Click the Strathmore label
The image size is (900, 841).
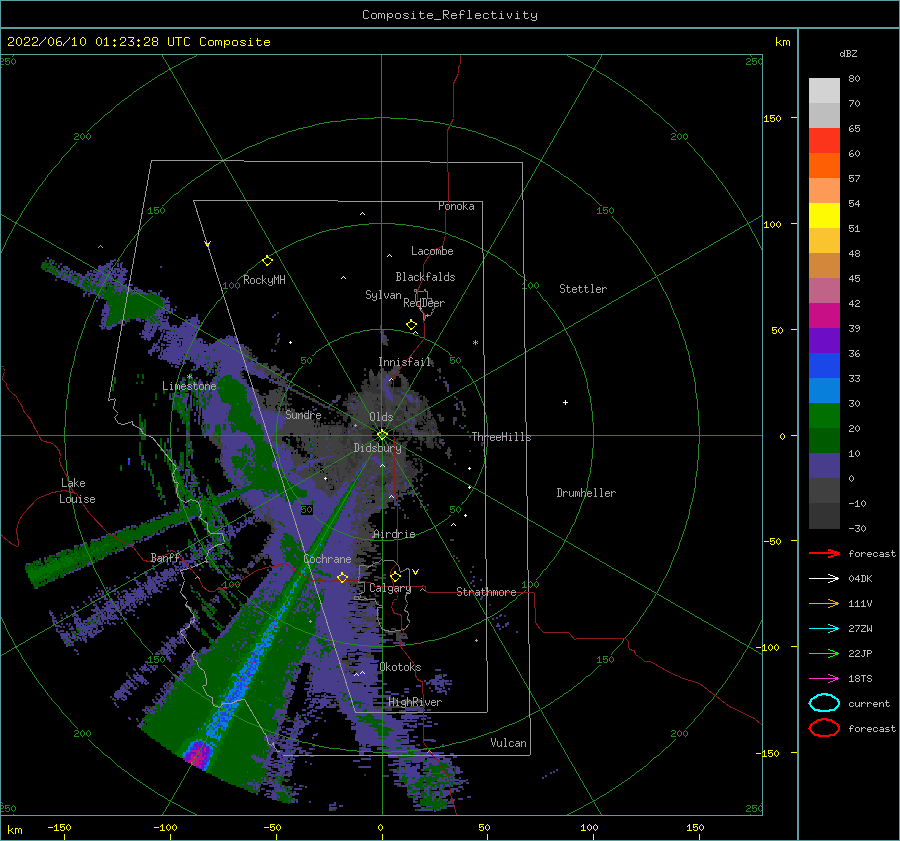click(x=486, y=592)
